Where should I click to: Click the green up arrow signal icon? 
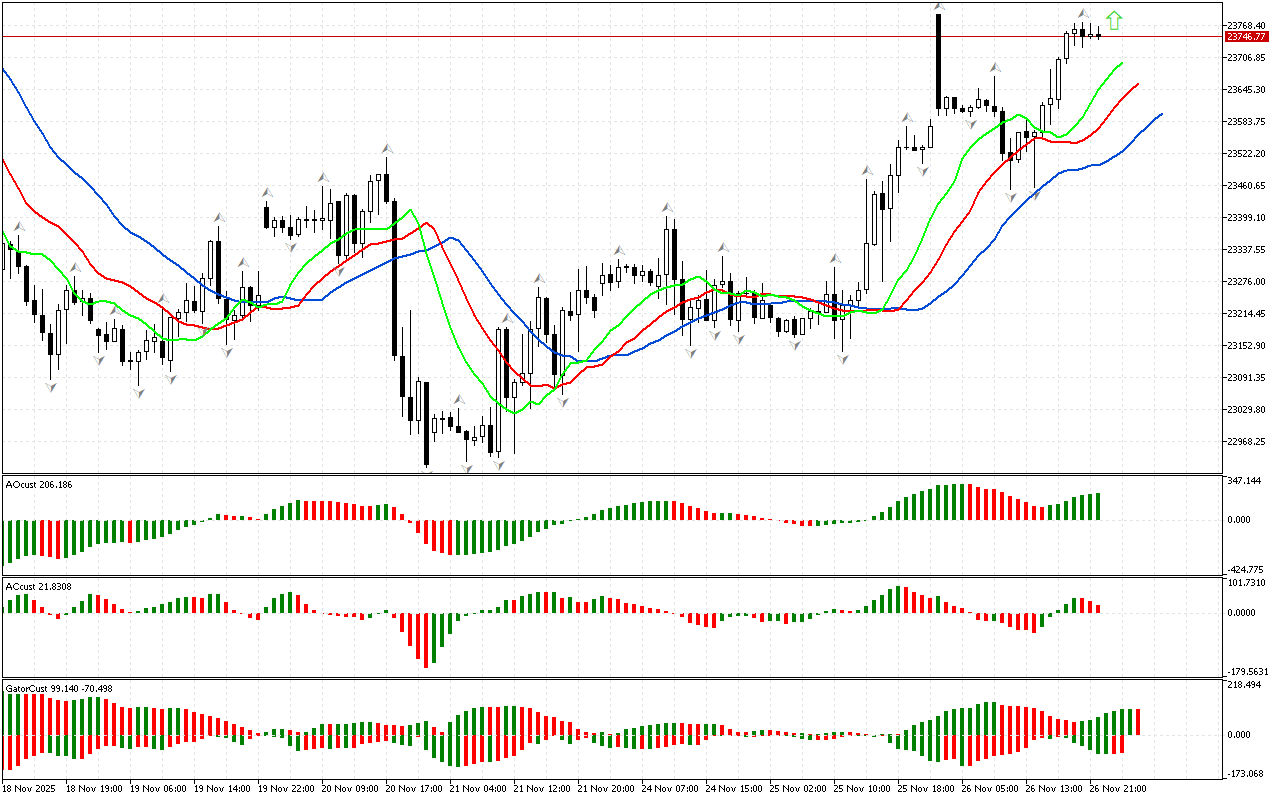tap(1114, 20)
